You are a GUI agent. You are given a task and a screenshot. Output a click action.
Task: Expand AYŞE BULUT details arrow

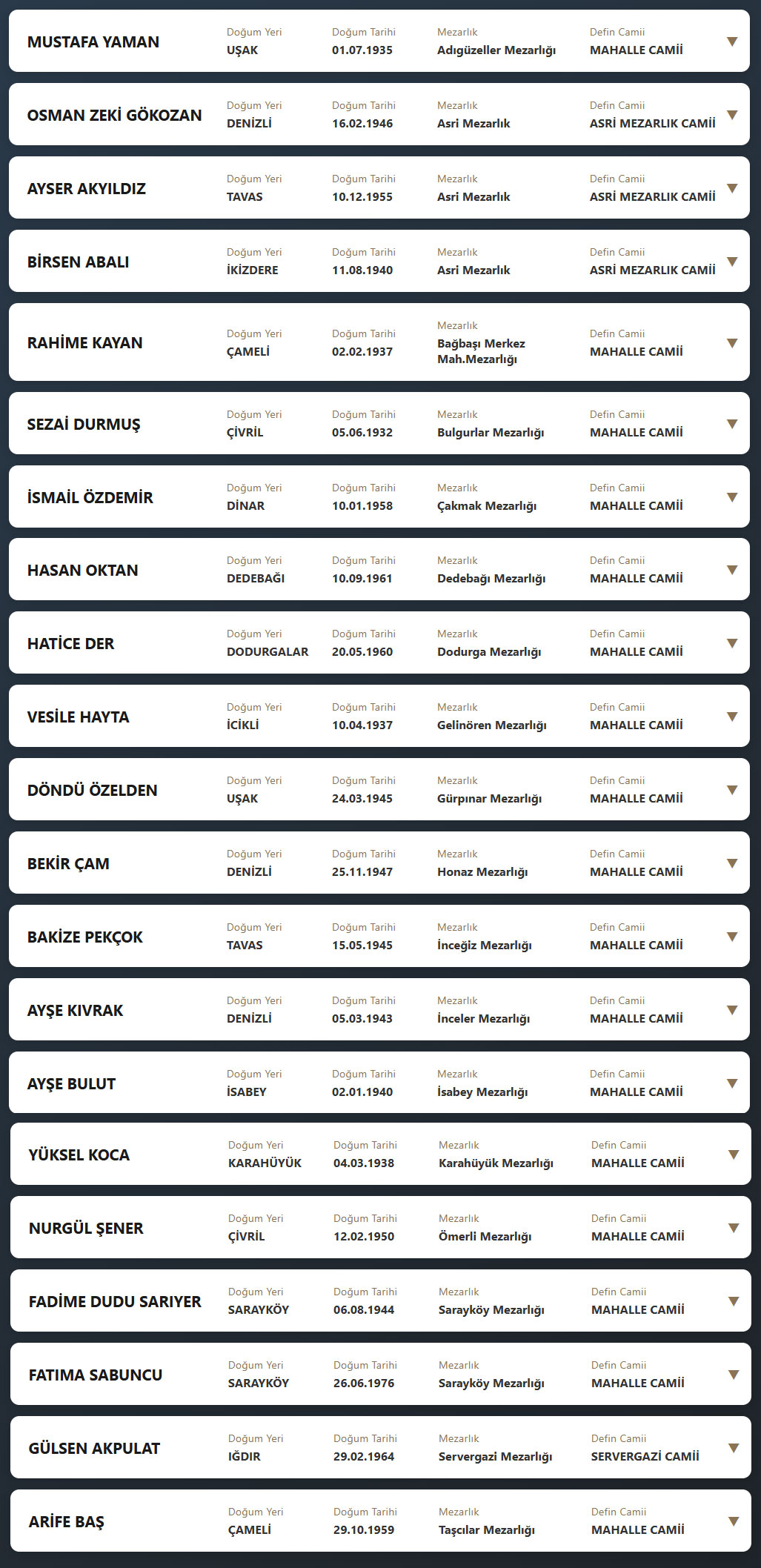click(x=732, y=1083)
